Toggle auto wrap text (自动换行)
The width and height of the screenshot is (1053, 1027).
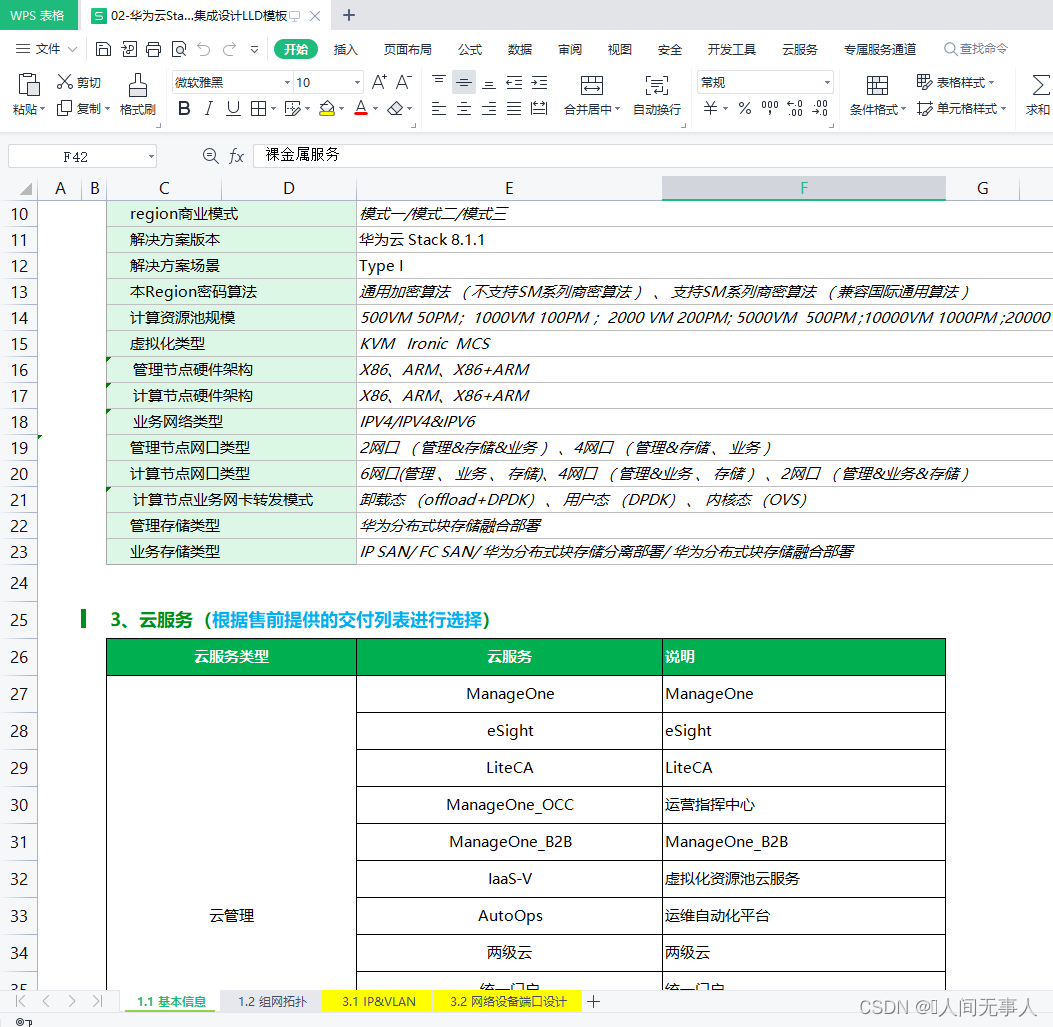coord(657,95)
